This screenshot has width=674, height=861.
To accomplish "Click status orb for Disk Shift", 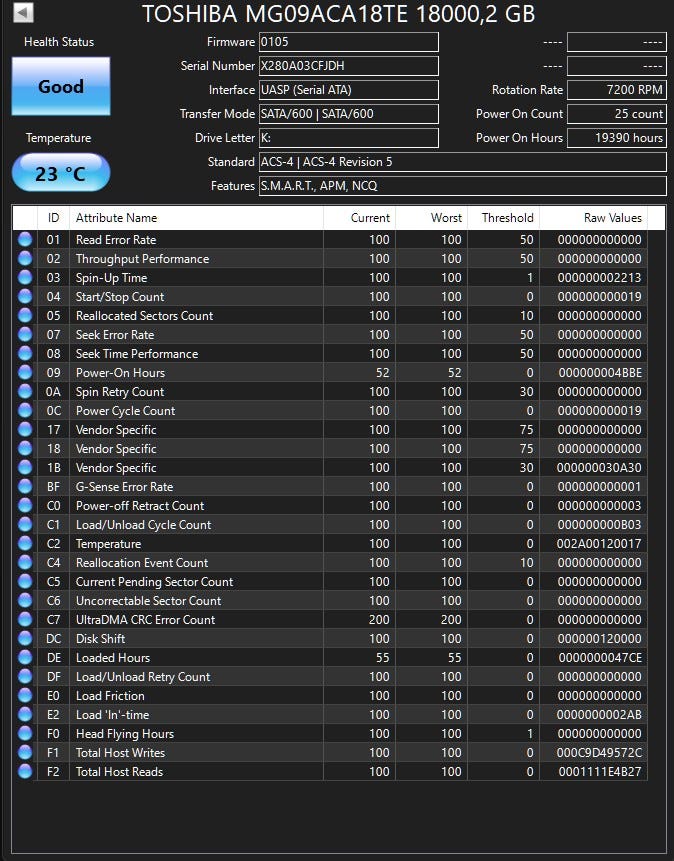I will [x=25, y=639].
